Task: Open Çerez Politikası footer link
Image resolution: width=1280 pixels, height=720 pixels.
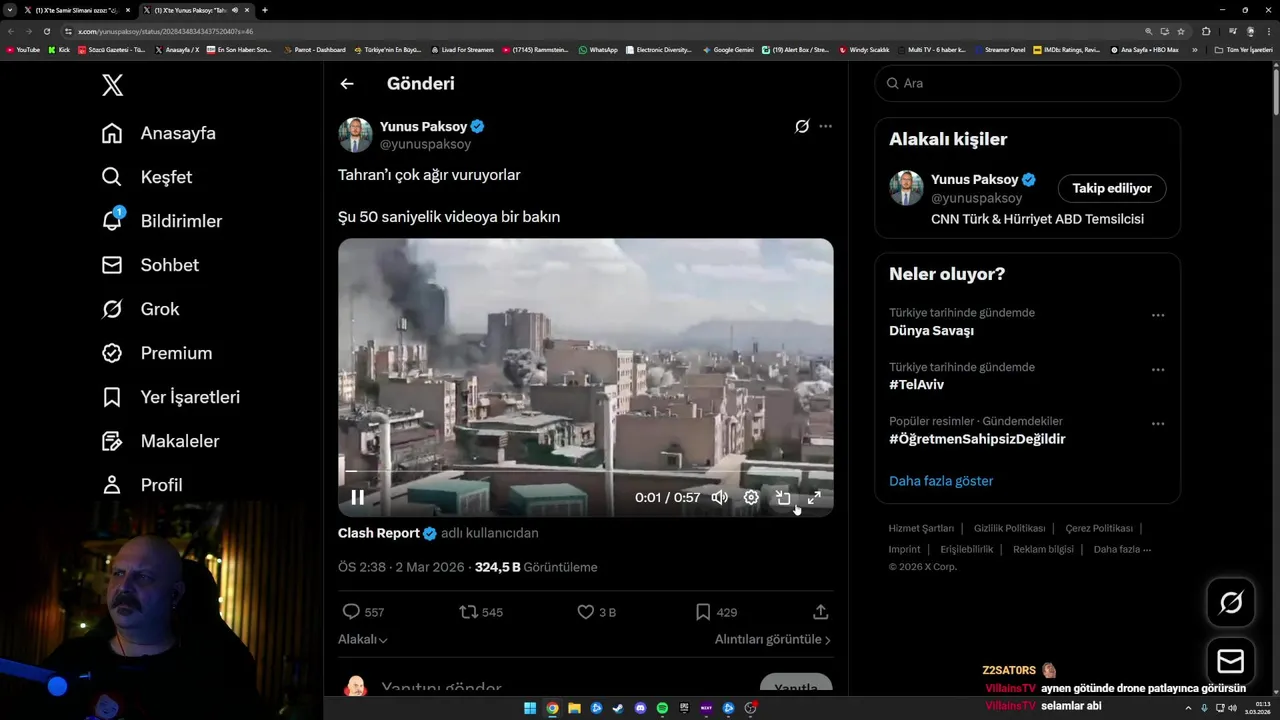Action: click(1099, 528)
